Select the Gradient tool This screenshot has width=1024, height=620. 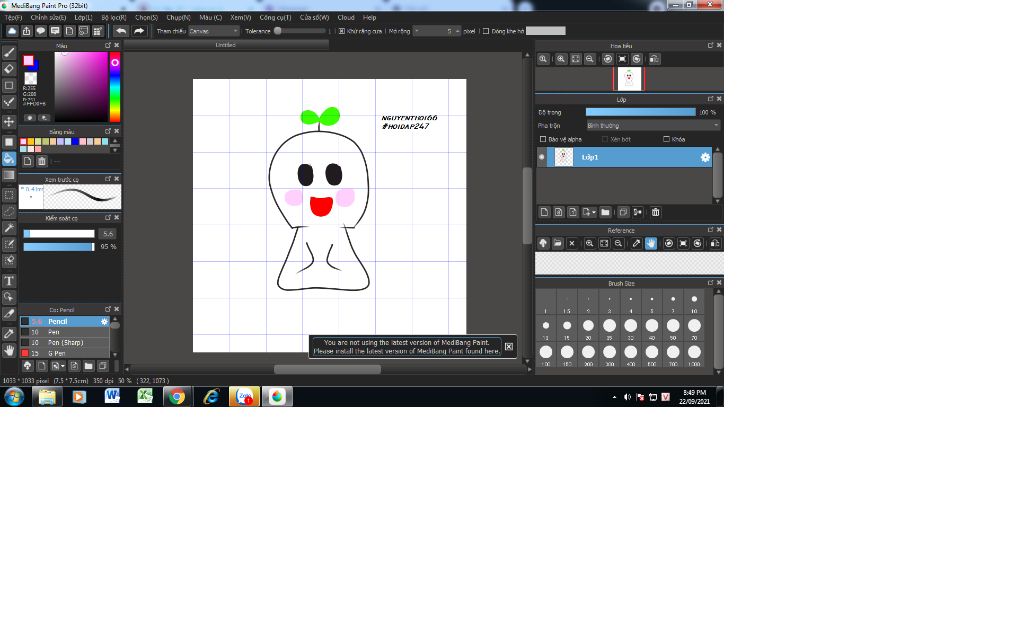point(9,175)
